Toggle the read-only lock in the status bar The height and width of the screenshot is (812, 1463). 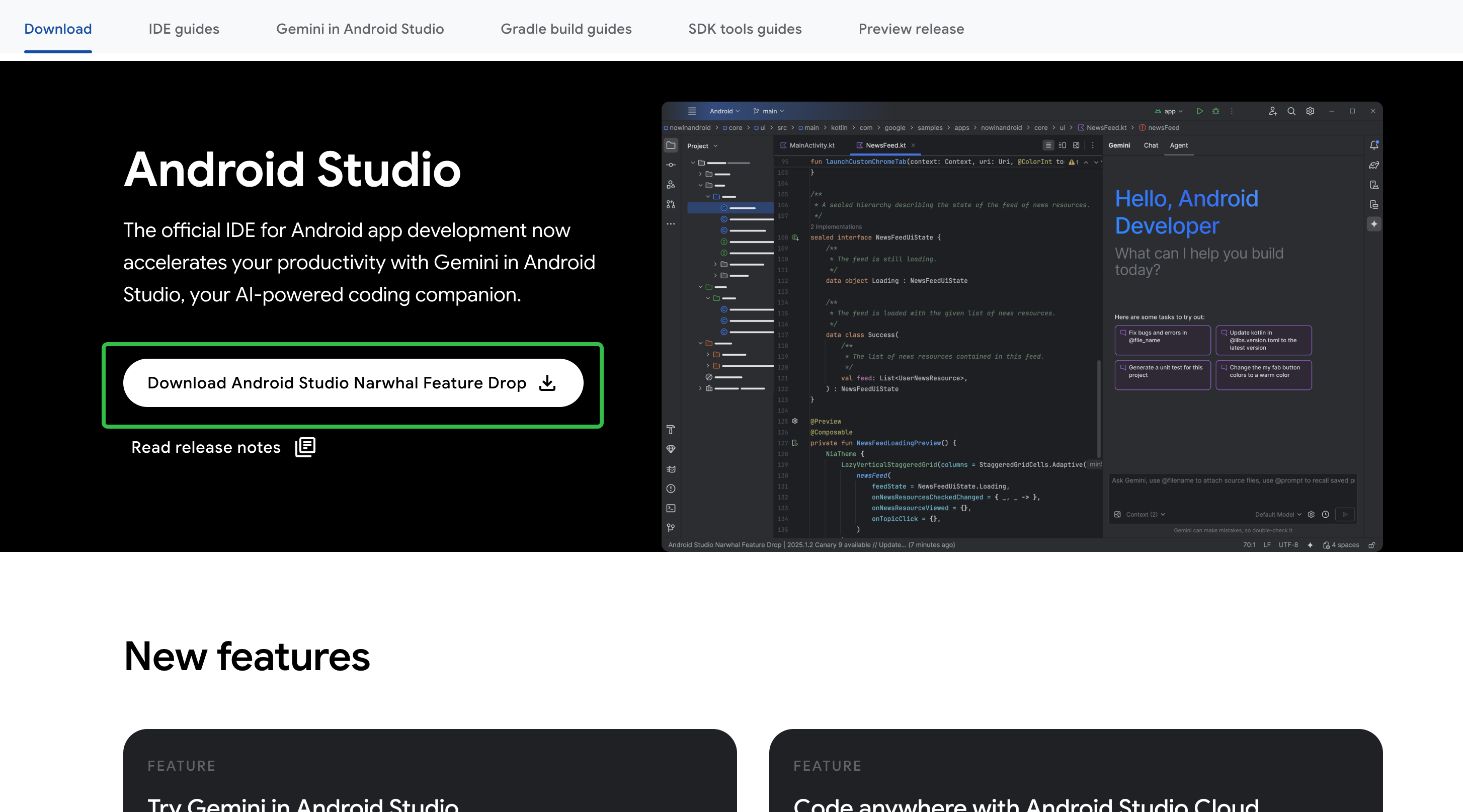tap(1371, 545)
